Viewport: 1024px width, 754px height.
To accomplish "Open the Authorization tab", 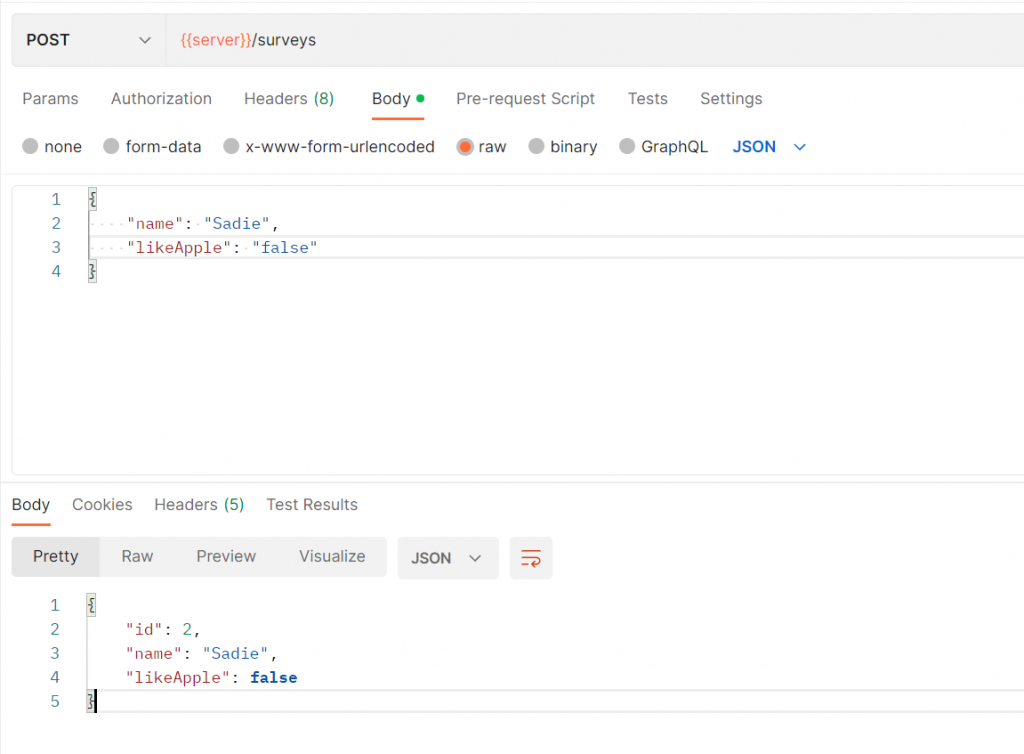I will (161, 99).
